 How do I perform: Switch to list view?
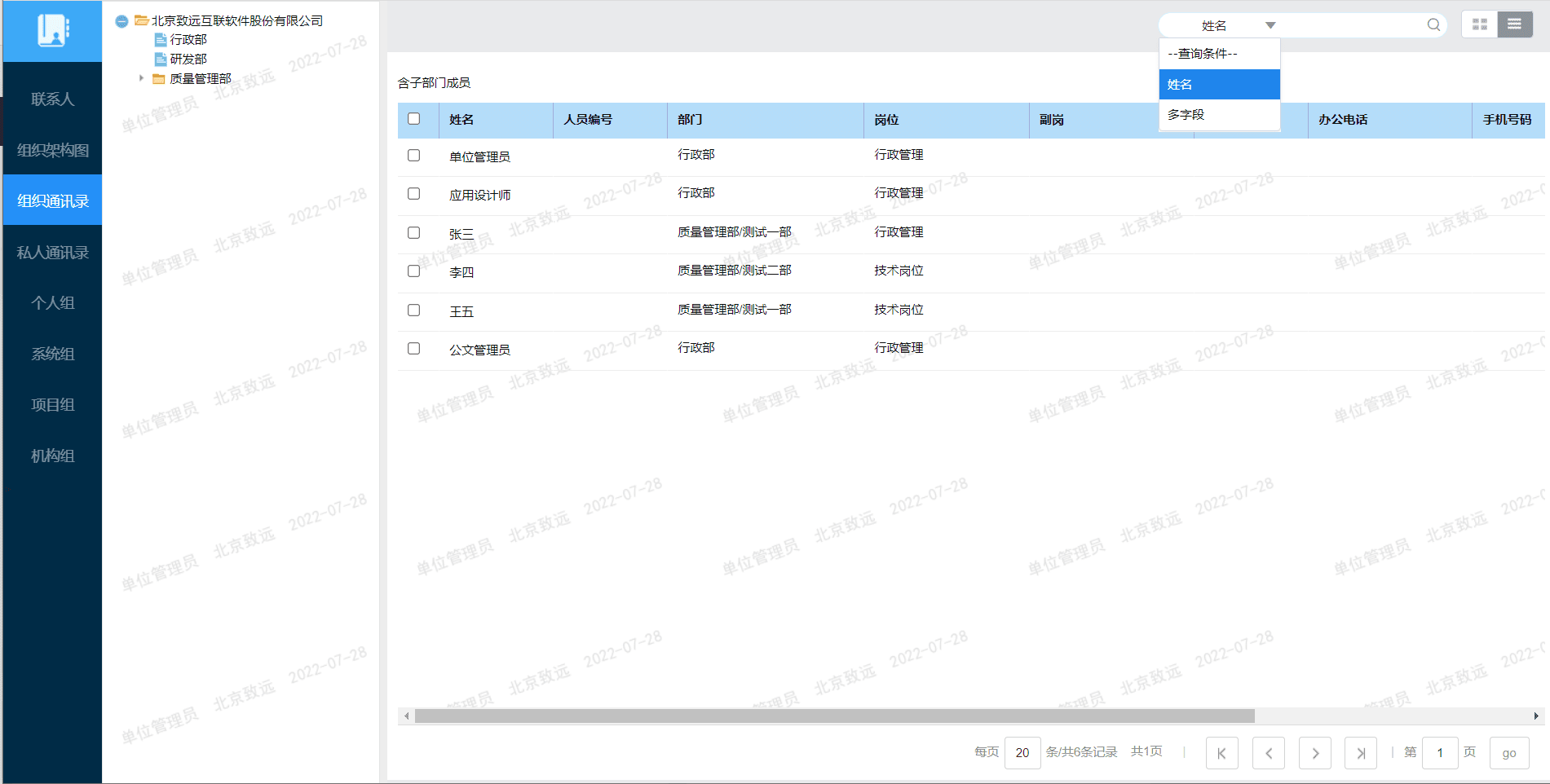(x=1515, y=24)
